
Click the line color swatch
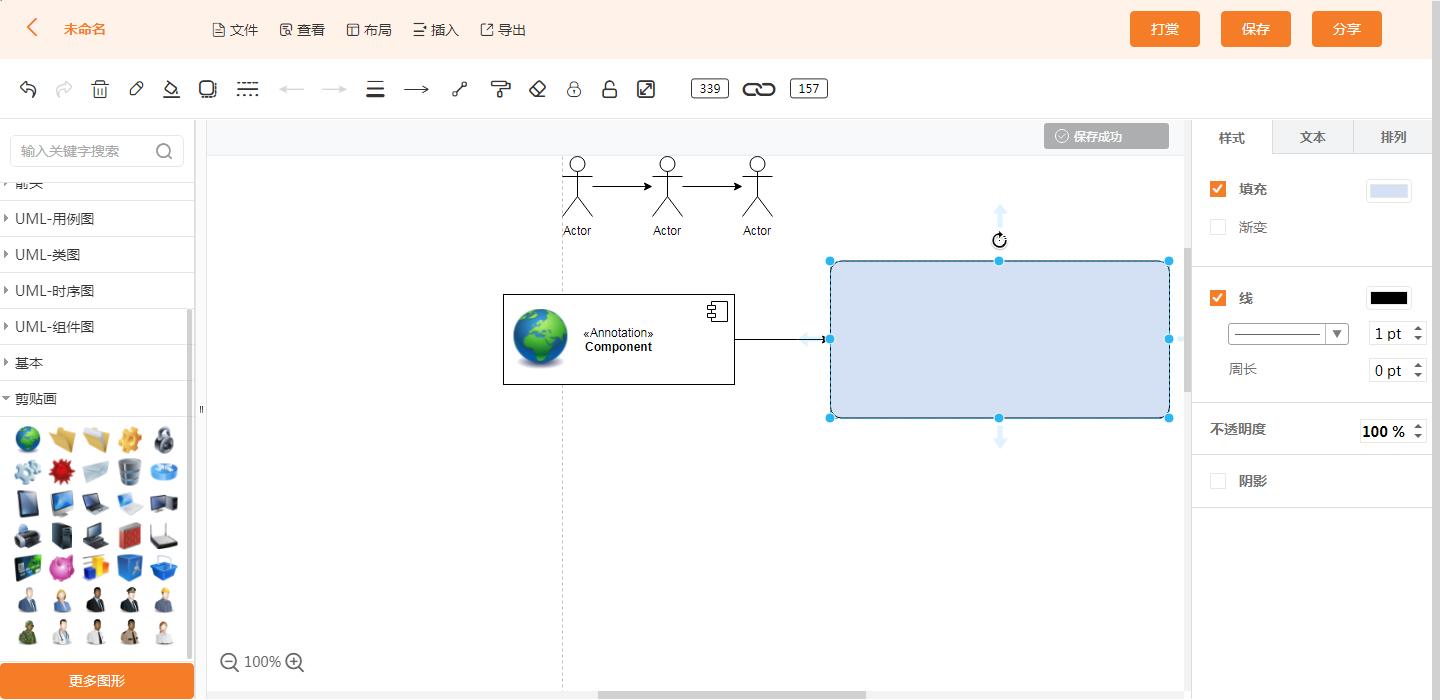(x=1388, y=297)
